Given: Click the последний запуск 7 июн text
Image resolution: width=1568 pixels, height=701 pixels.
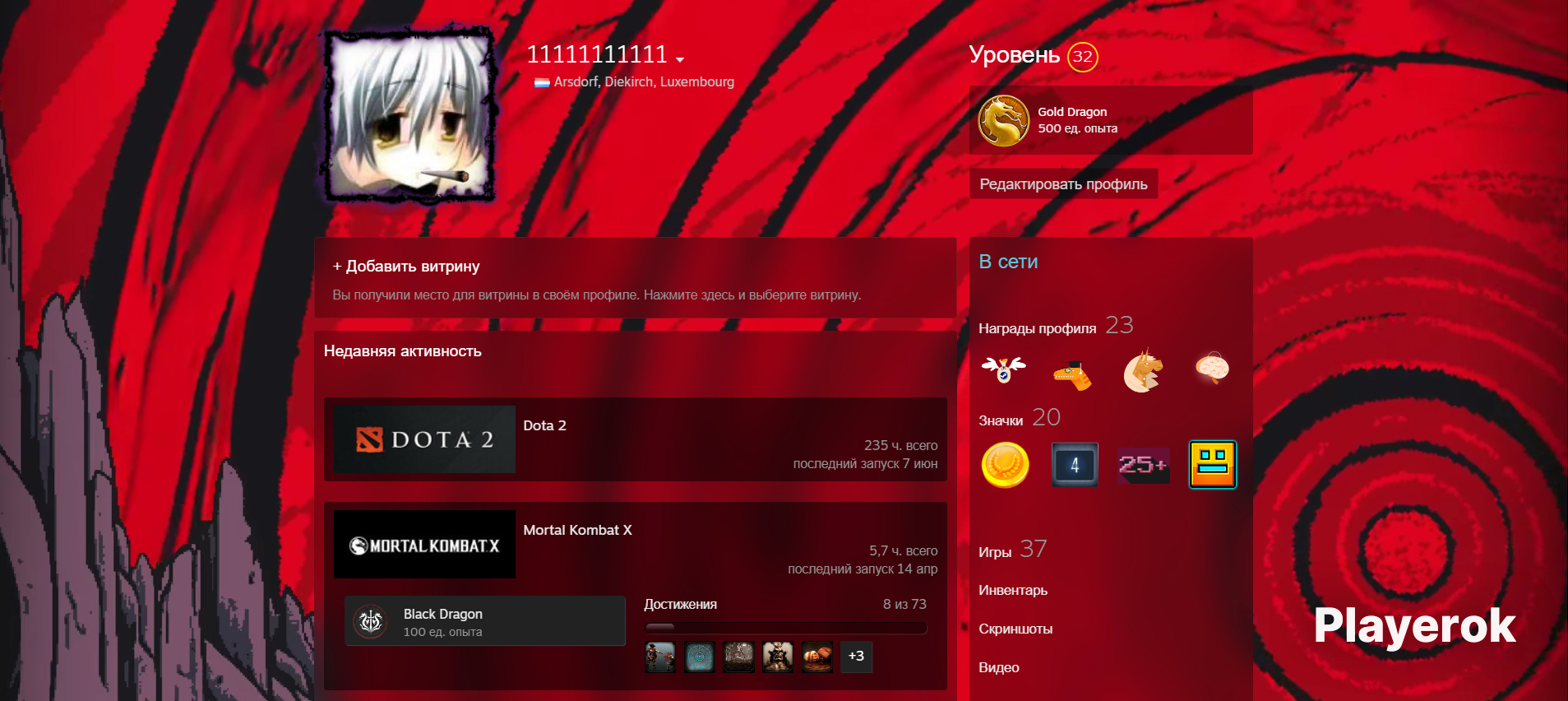Looking at the screenshot, I should coord(865,464).
